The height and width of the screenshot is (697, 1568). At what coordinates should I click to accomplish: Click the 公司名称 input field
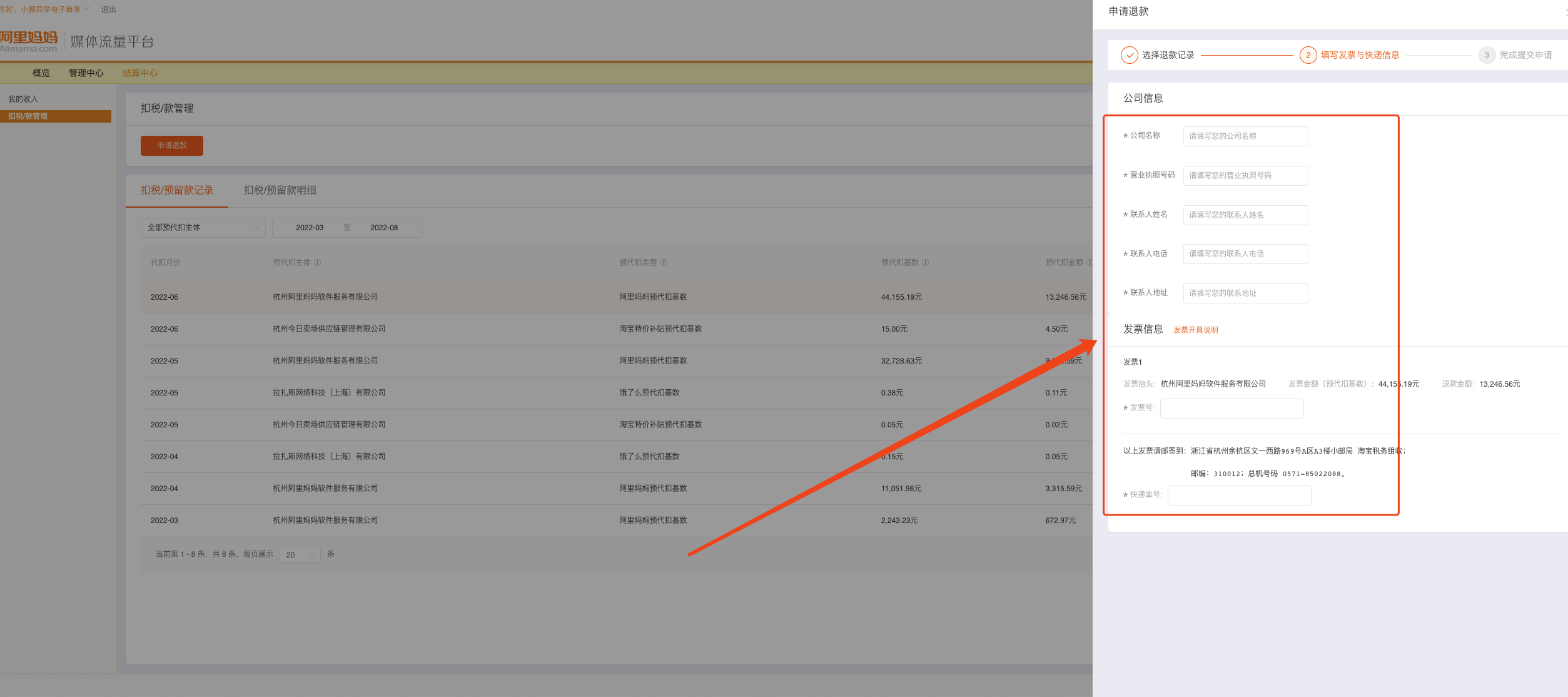pyautogui.click(x=1245, y=136)
